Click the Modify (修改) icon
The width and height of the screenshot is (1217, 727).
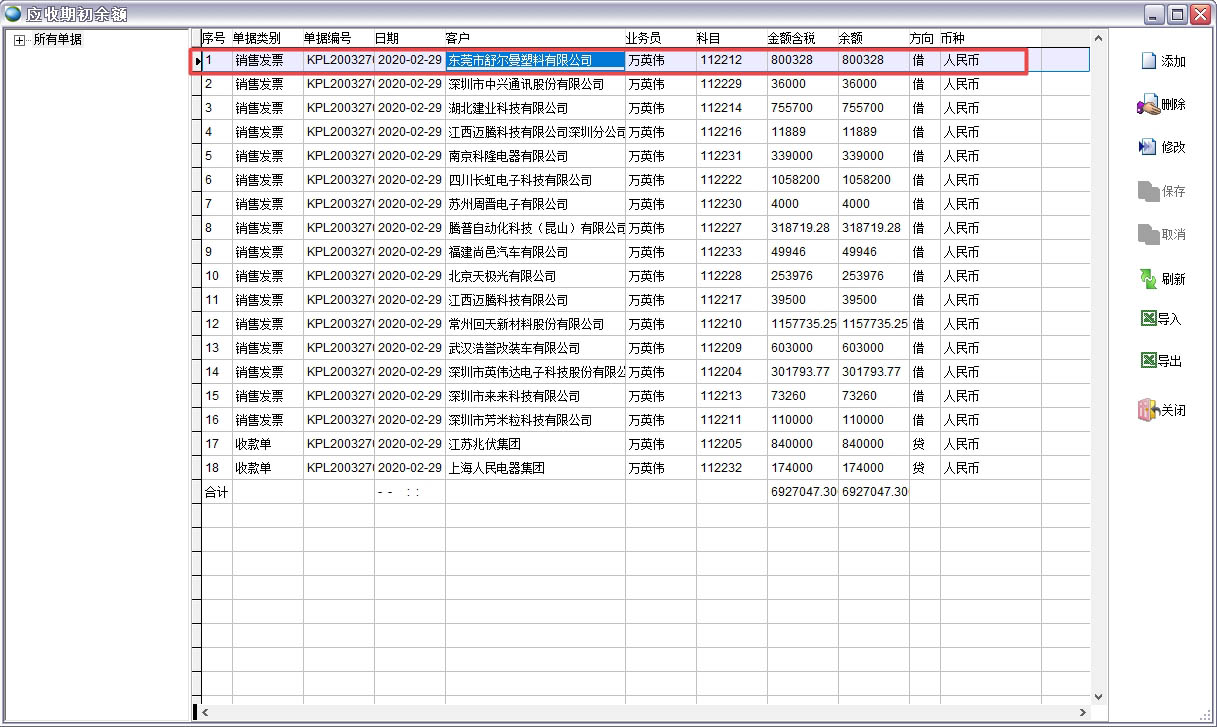[1147, 147]
